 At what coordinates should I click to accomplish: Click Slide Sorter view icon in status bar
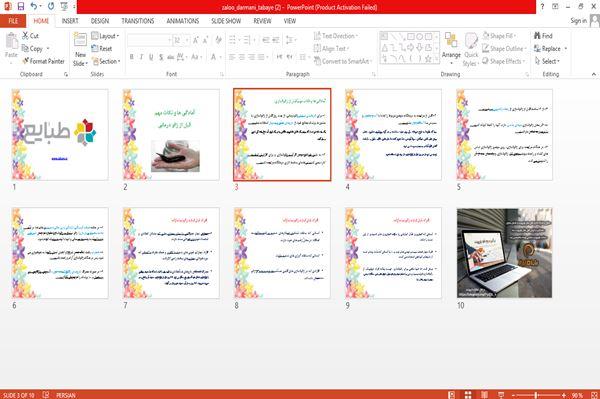(468, 395)
